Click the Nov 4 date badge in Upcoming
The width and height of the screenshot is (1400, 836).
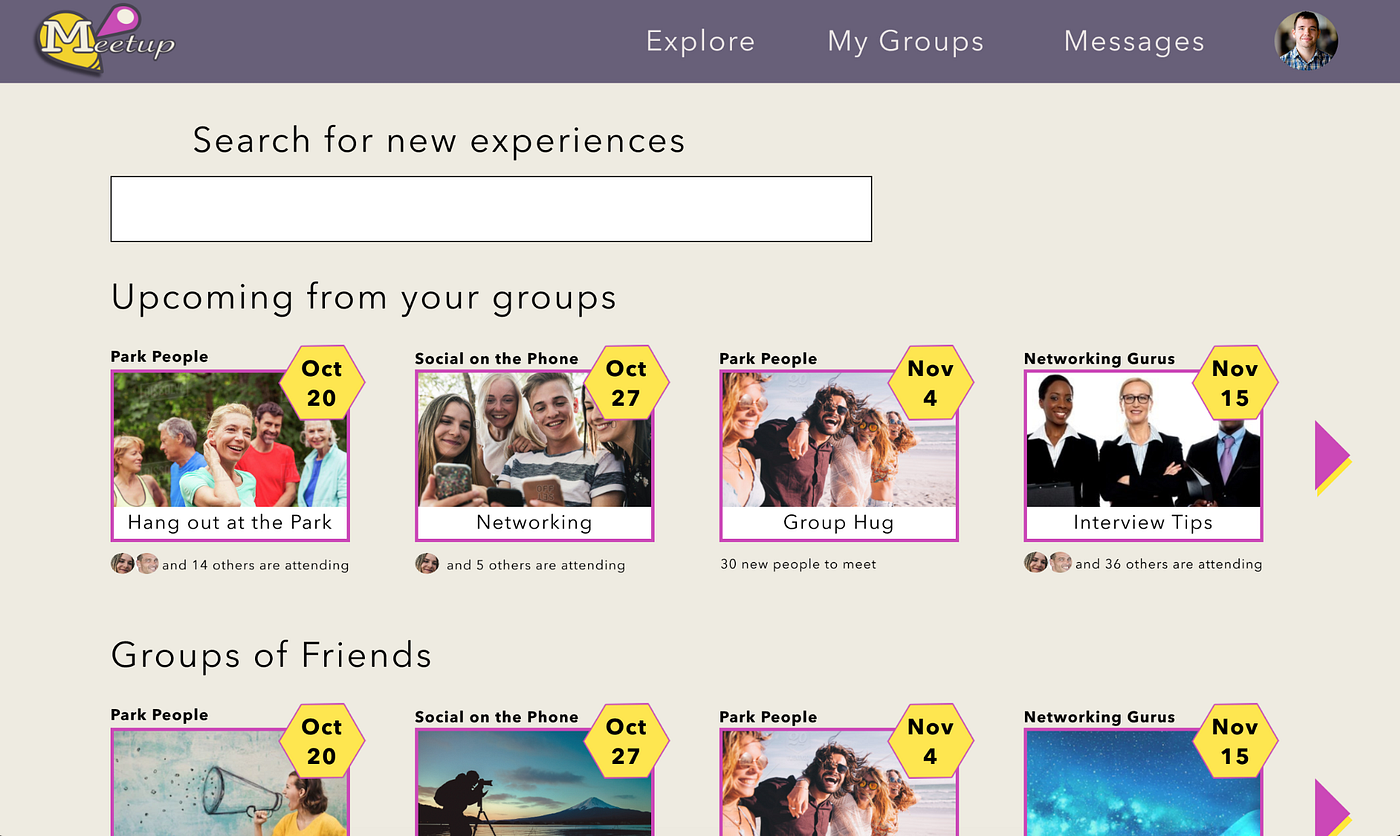click(x=930, y=383)
